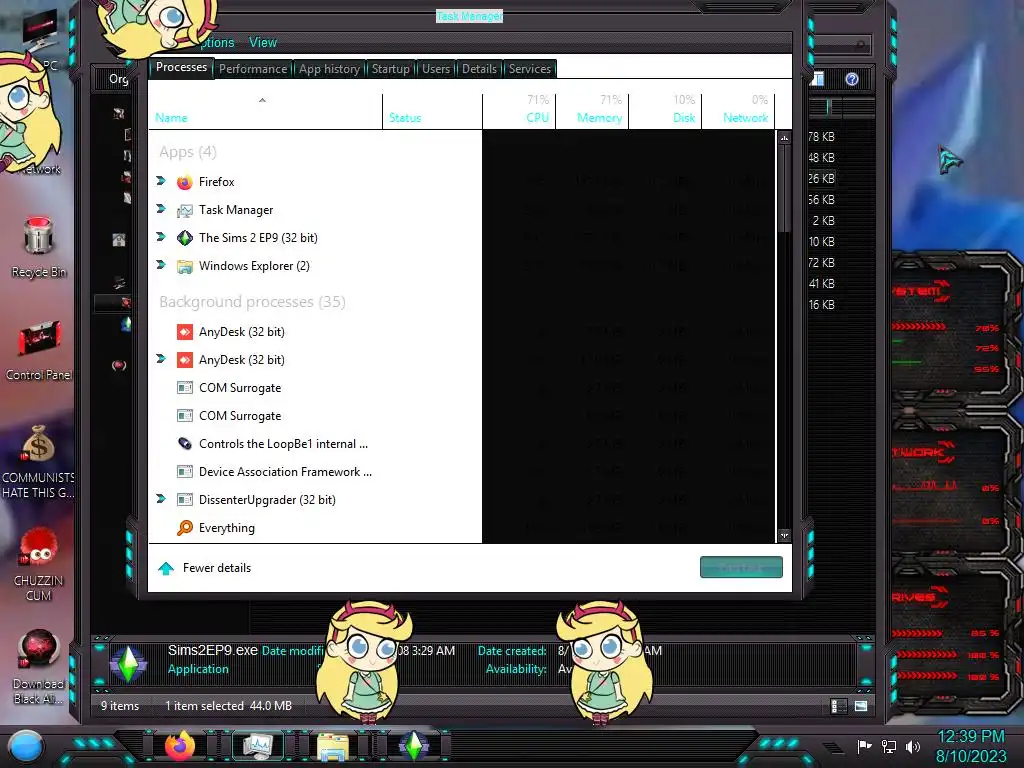This screenshot has width=1024, height=768.
Task: Click the Apps (4) group header
Action: (187, 152)
